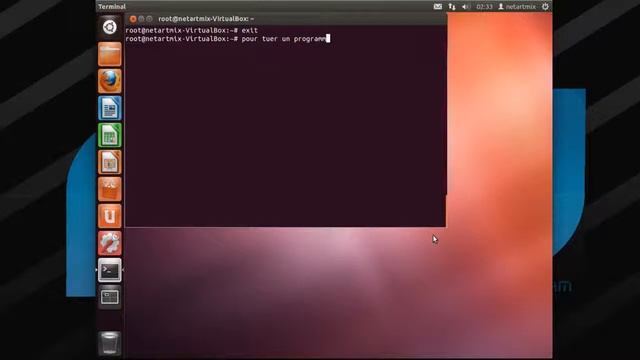Viewport: 640px width, 360px height.
Task: Open the power session menu icon
Action: (x=545, y=7)
